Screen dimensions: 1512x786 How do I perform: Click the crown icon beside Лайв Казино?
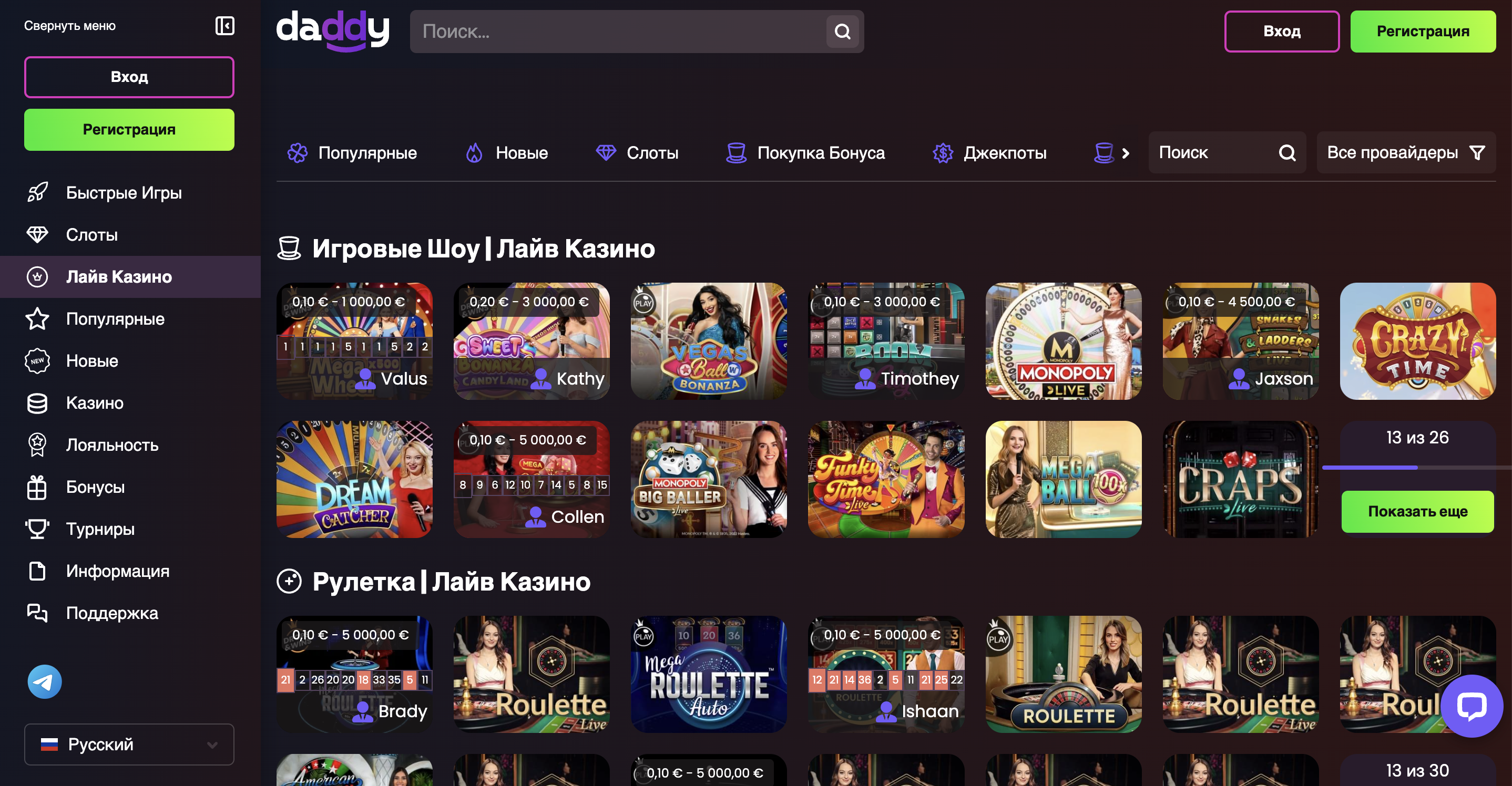click(x=37, y=277)
